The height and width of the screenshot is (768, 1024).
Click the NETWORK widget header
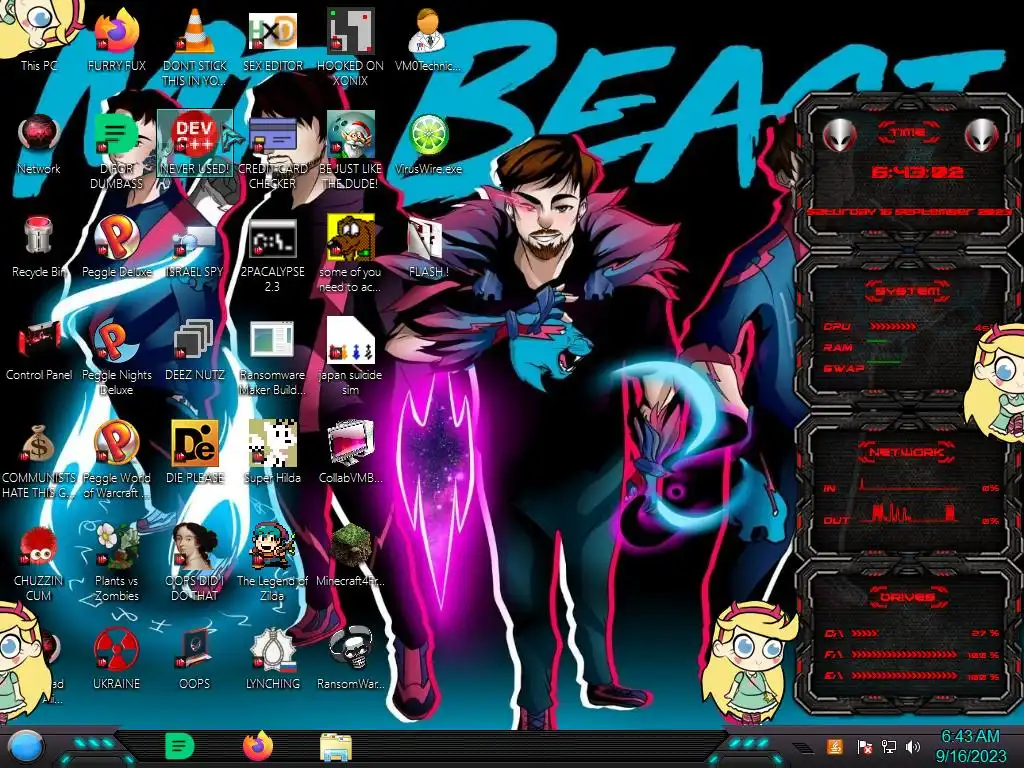pos(908,451)
